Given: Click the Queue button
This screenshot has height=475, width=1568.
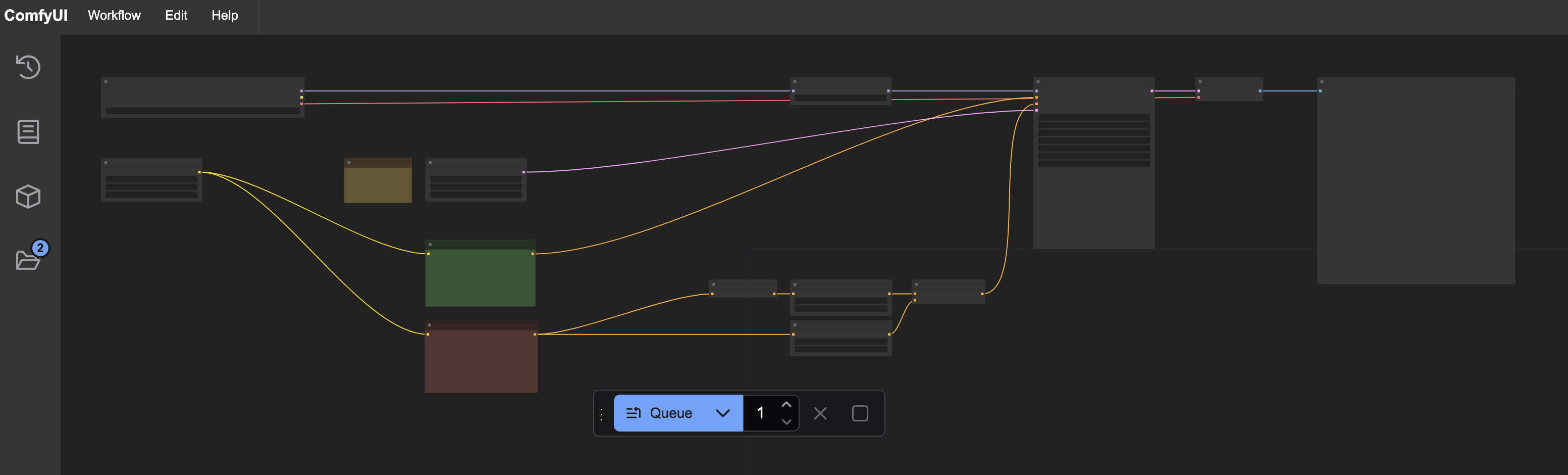Looking at the screenshot, I should point(659,413).
